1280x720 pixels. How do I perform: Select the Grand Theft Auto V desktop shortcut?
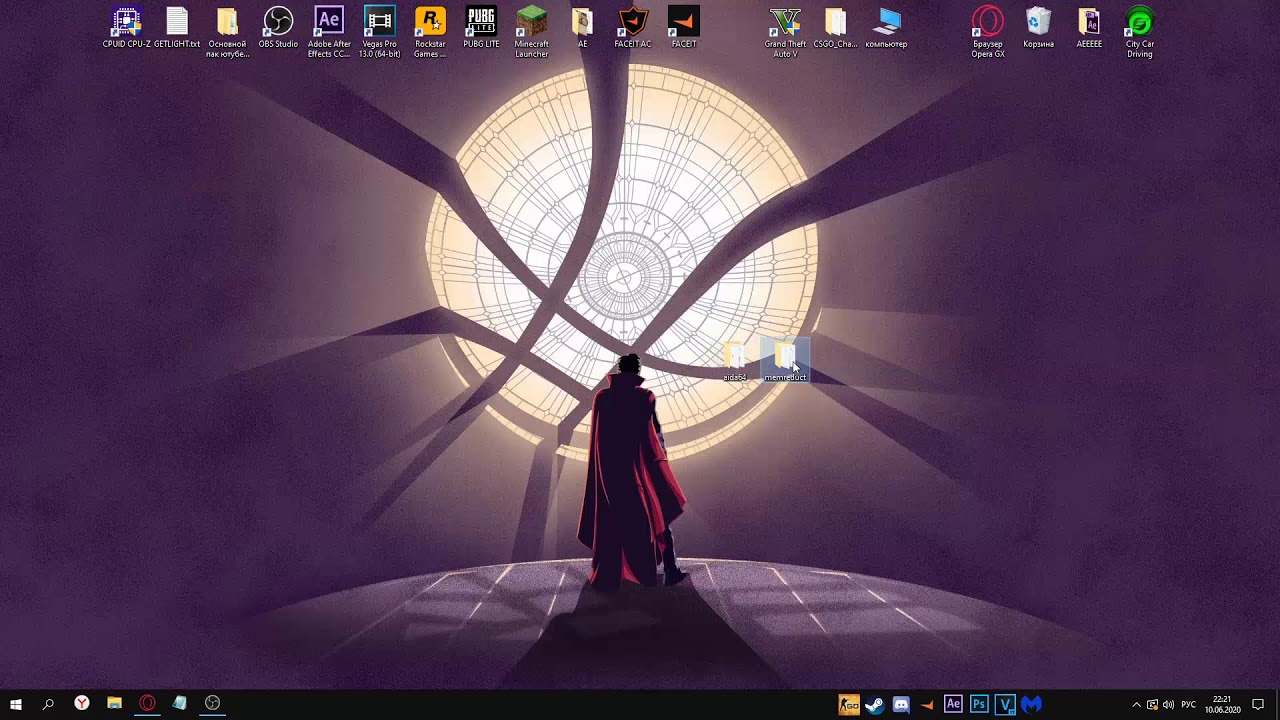[x=785, y=33]
